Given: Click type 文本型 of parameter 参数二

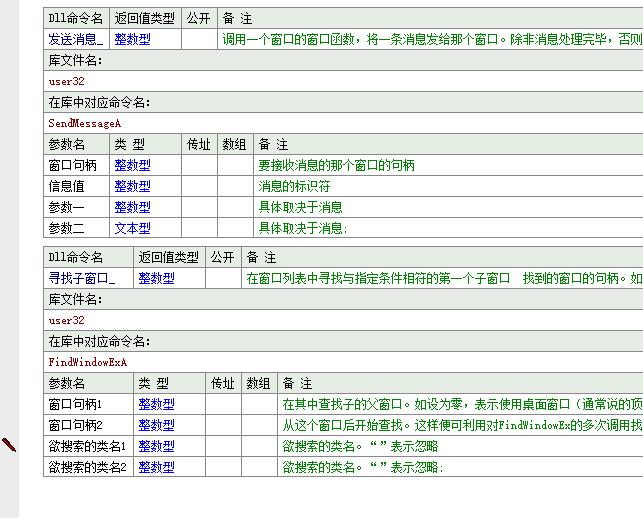Looking at the screenshot, I should [132, 228].
